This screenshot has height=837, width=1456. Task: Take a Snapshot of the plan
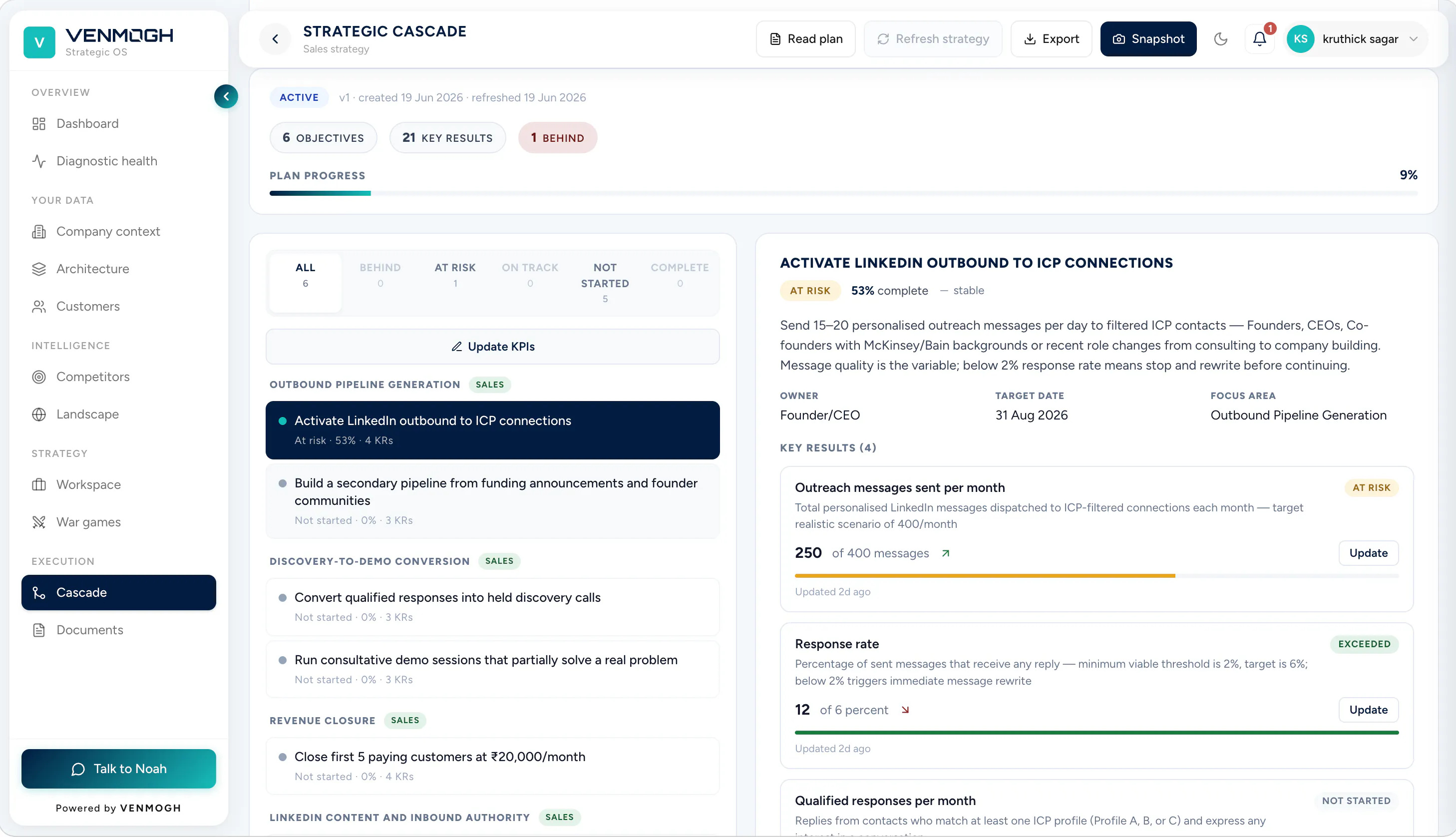coord(1148,38)
